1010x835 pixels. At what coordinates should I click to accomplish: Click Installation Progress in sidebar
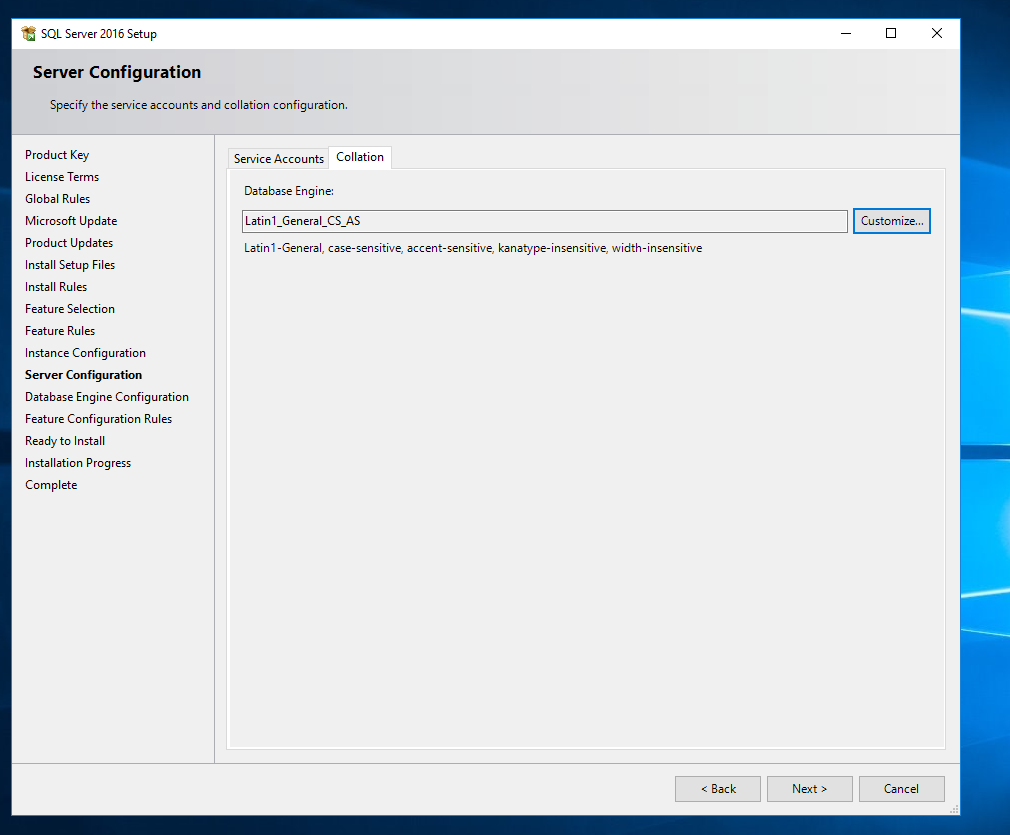click(x=78, y=463)
